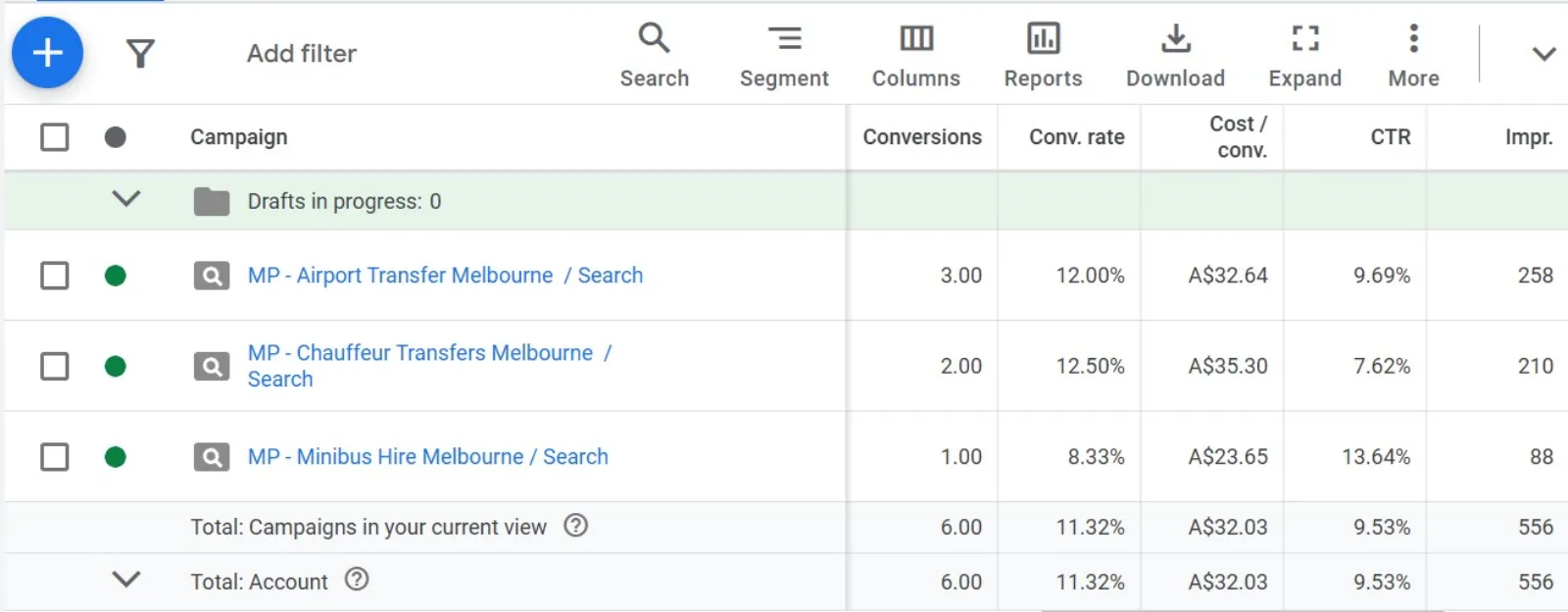
Task: Sort by Conv. rate column header
Action: click(x=1076, y=137)
